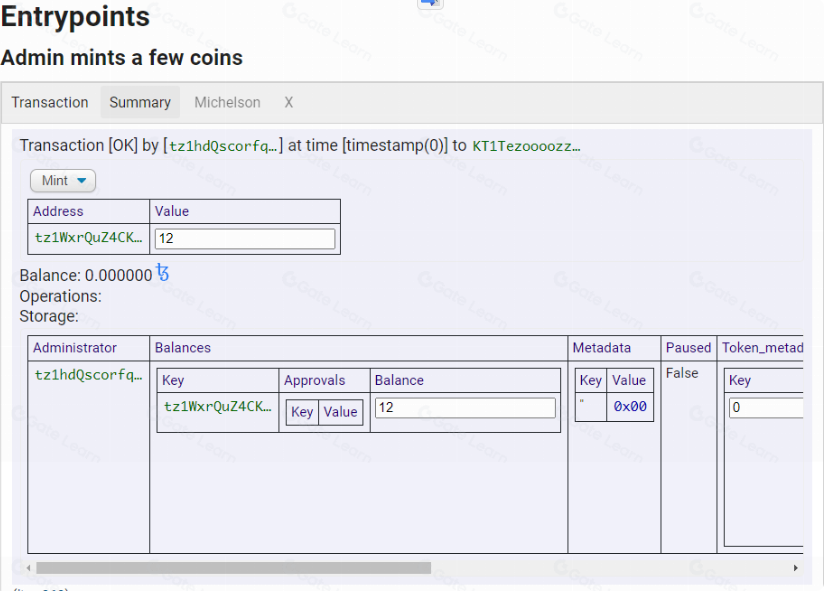Open the Mint entrypoint dropdown
The image size is (831, 598).
(x=63, y=181)
